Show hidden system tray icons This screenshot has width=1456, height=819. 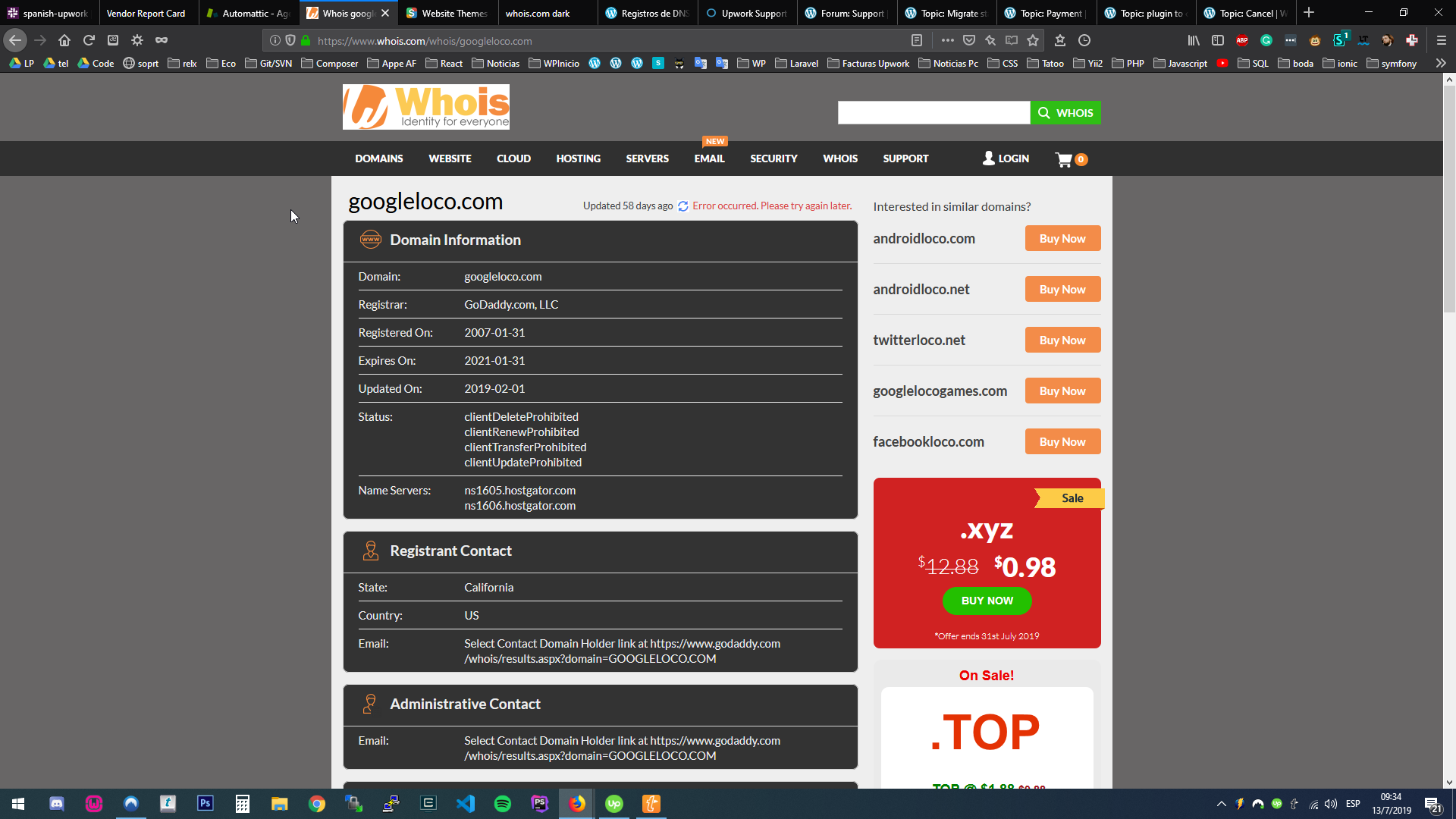pos(1221,804)
